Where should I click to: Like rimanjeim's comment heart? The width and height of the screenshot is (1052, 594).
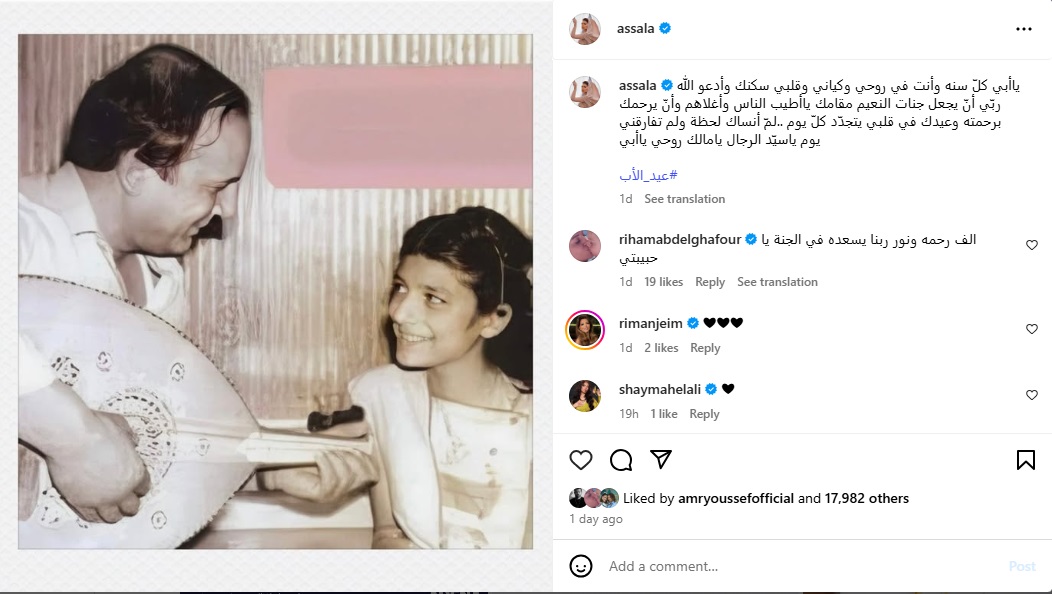coord(1032,329)
